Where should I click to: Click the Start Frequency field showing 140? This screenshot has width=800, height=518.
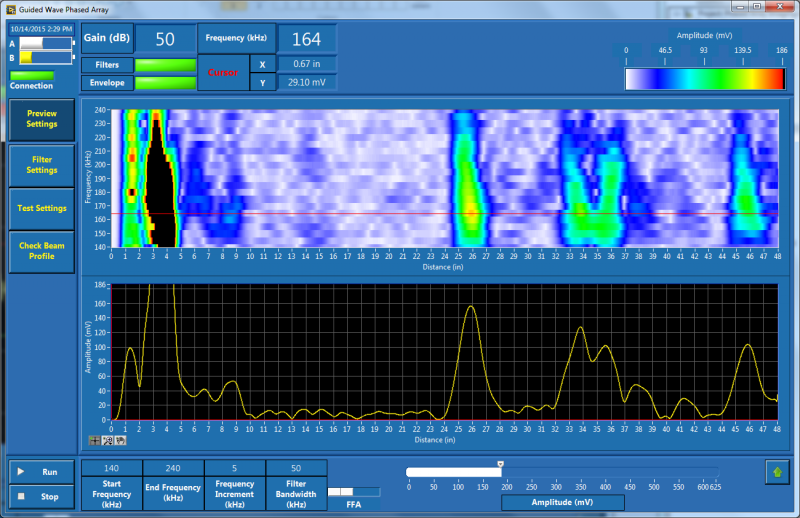[111, 468]
